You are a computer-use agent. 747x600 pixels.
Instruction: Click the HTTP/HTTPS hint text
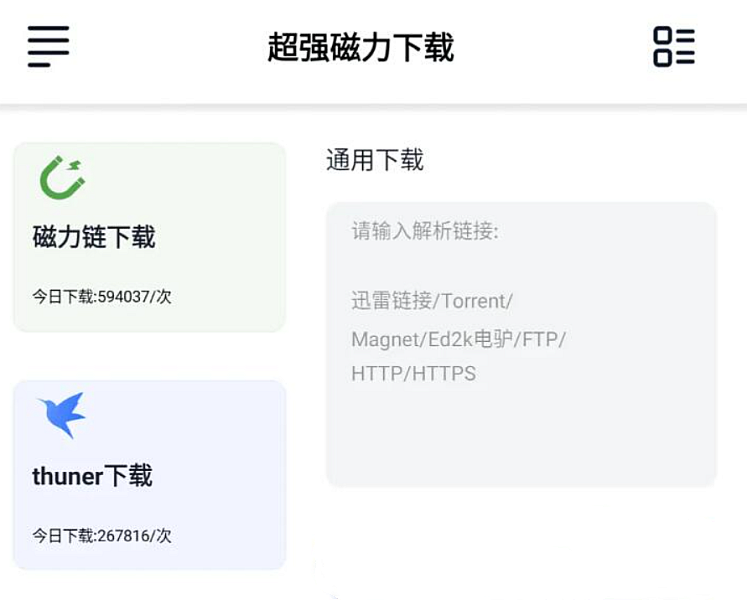tap(413, 374)
